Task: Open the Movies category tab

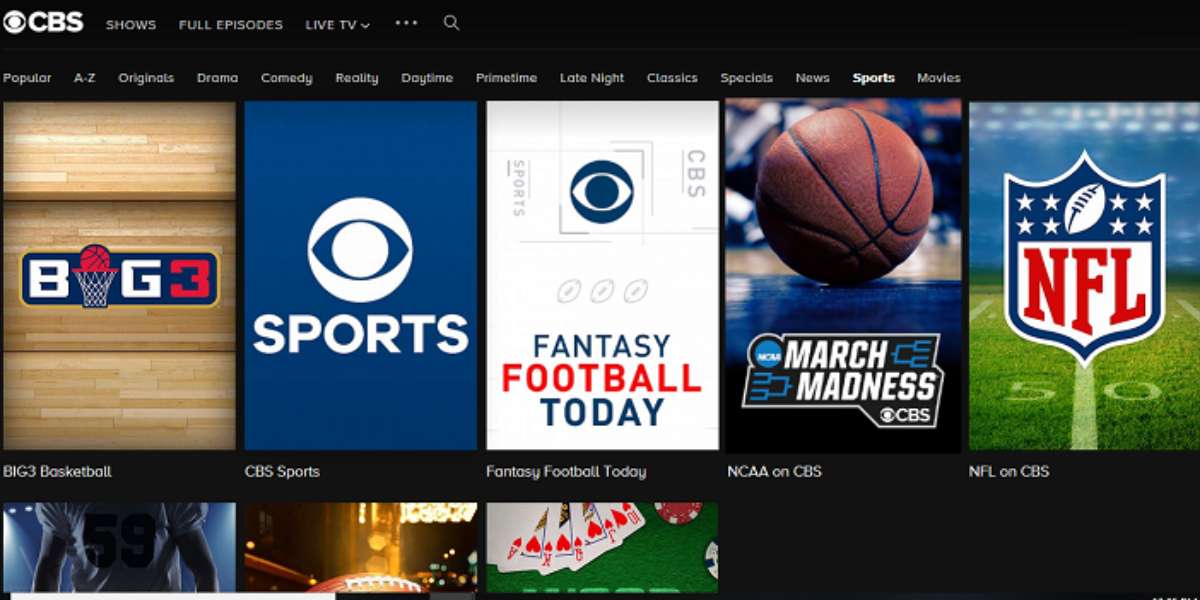Action: pyautogui.click(x=938, y=78)
